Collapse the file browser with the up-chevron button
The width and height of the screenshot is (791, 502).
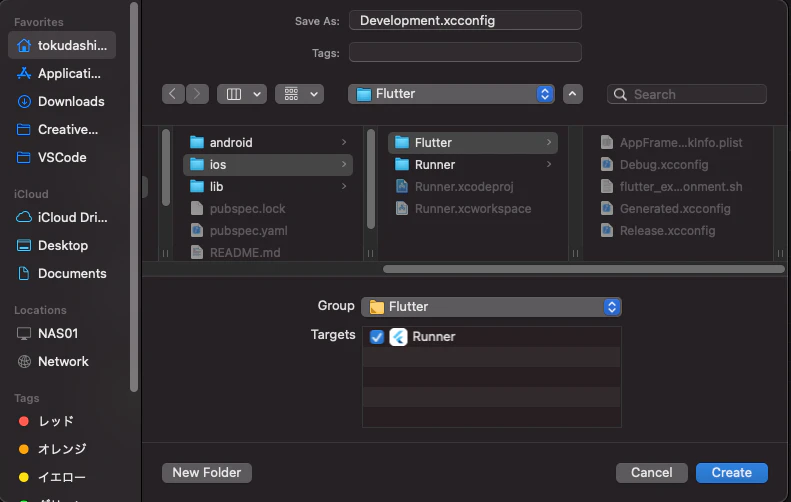coord(573,94)
